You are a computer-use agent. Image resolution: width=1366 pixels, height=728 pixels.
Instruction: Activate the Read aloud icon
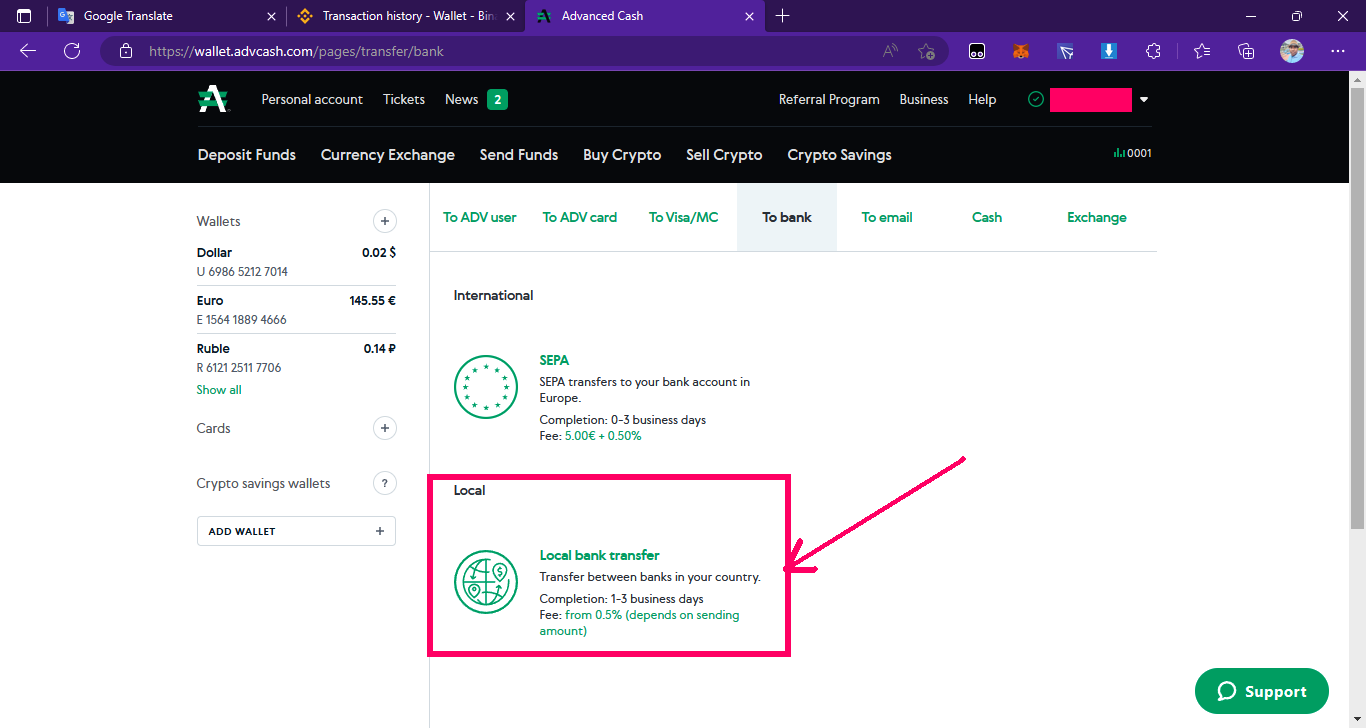click(890, 51)
